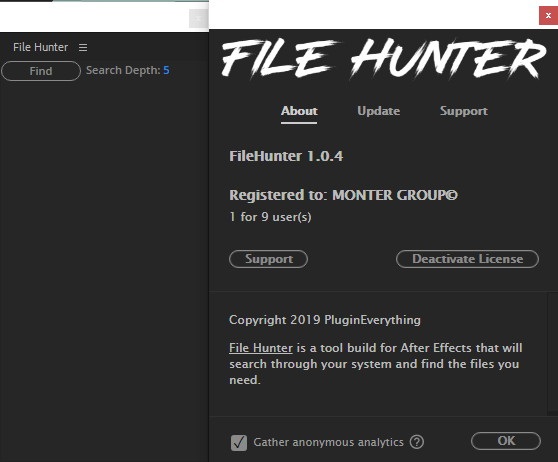Select the File Hunter panel title tab
The width and height of the screenshot is (558, 462).
(40, 47)
